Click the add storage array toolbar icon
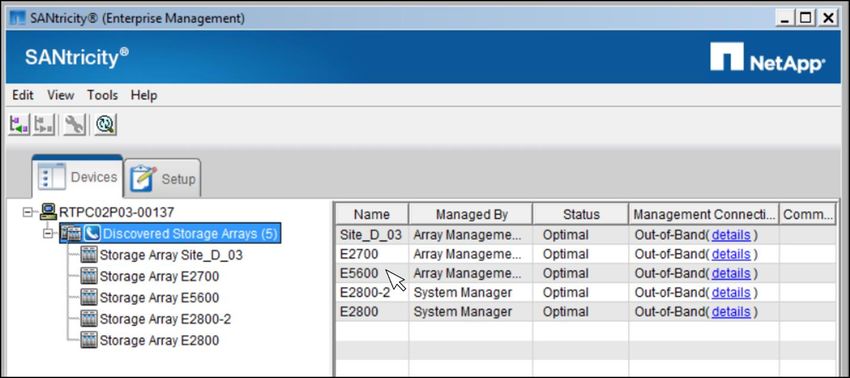 click(19, 125)
